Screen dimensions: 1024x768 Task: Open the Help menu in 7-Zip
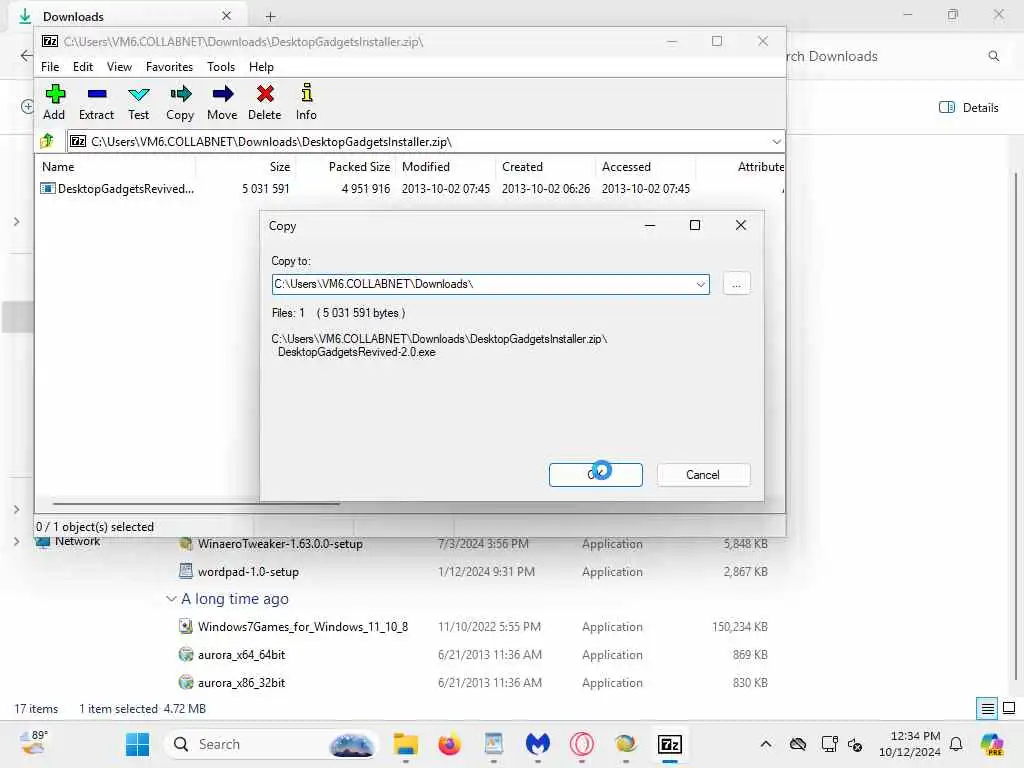pyautogui.click(x=261, y=67)
